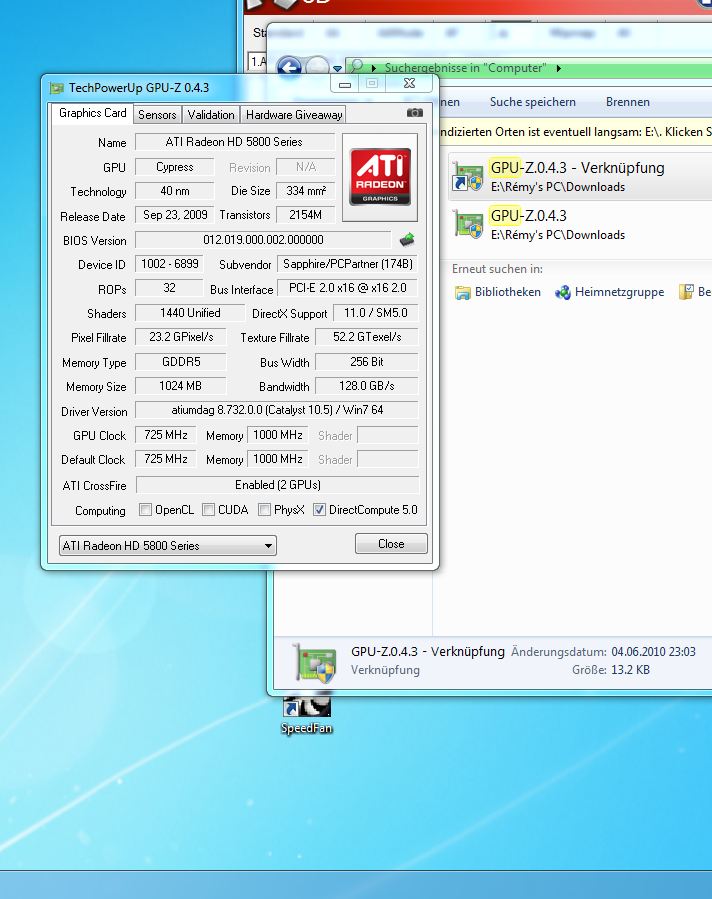Click the Name field ATI Radeon HD 5800 Series

point(235,142)
